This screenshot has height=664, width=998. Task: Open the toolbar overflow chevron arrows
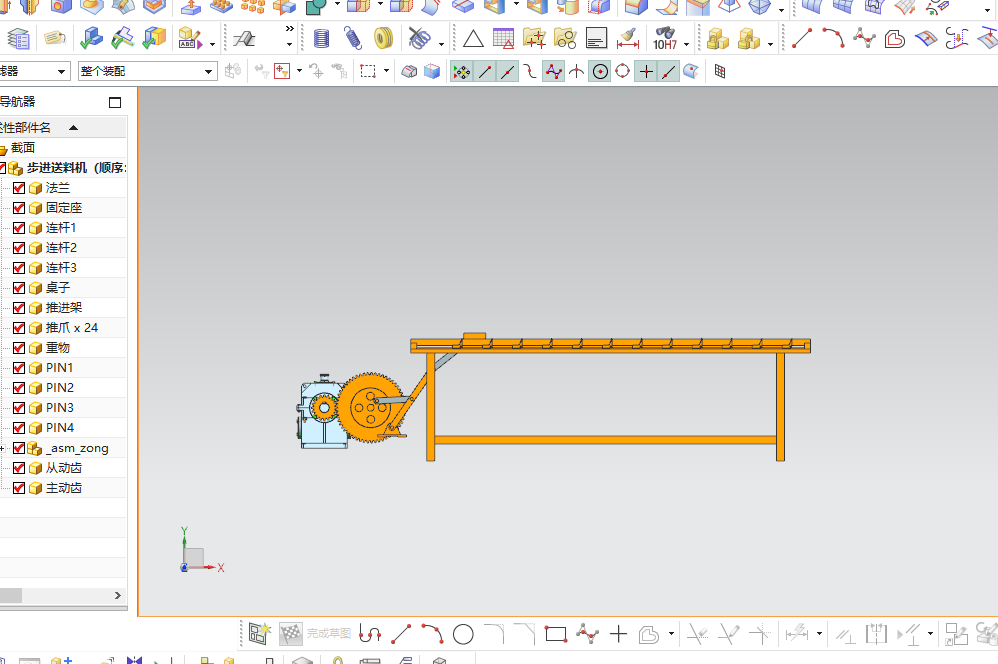coord(290,29)
